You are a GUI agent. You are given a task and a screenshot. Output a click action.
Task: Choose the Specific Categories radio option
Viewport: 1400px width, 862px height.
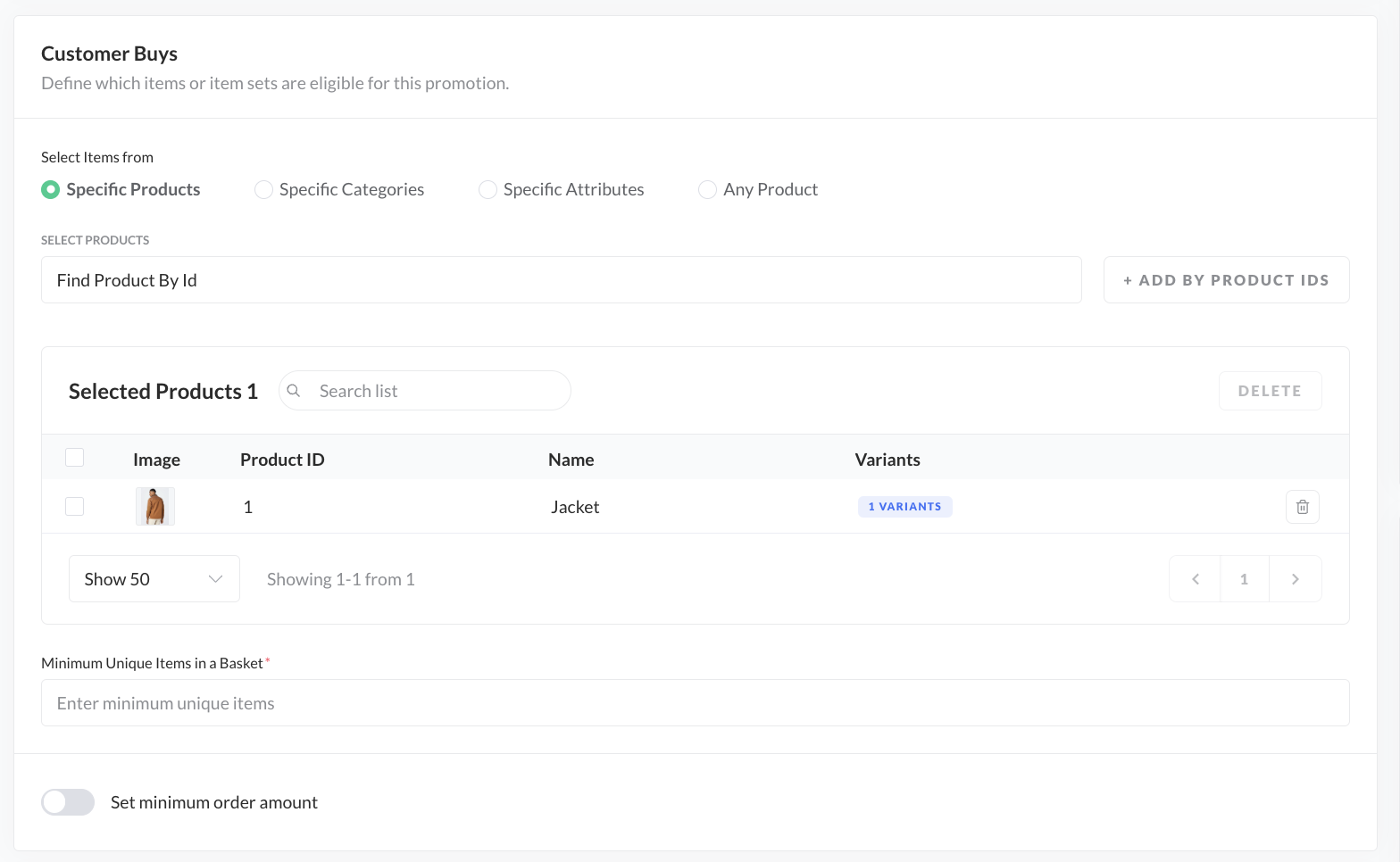(x=263, y=189)
